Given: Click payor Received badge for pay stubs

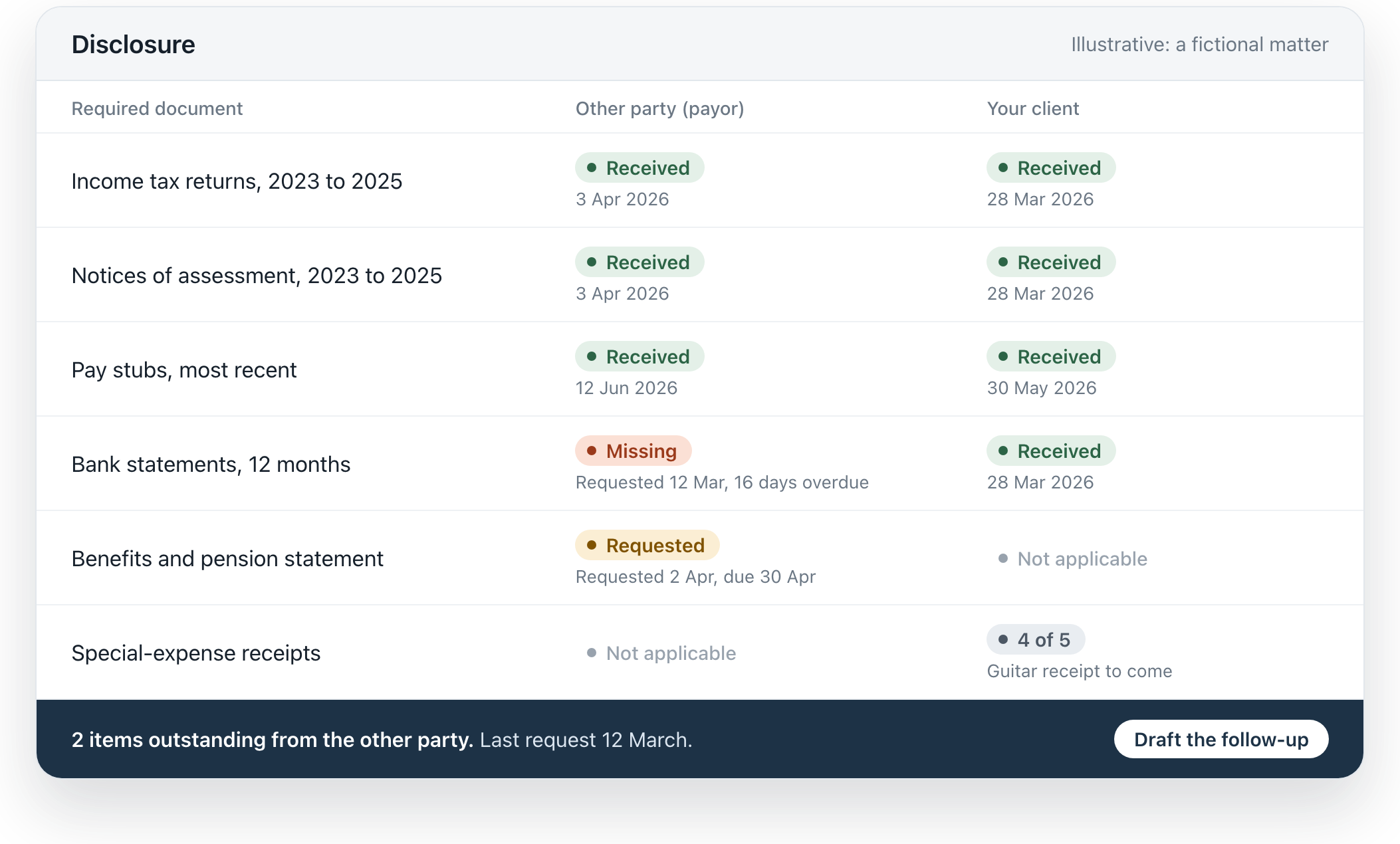Looking at the screenshot, I should point(640,356).
